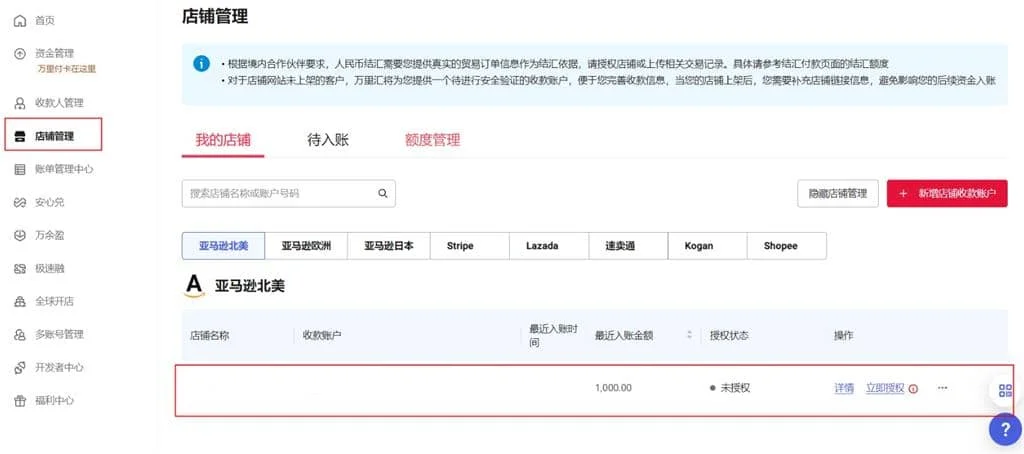1024x454 pixels.
Task: Click the blue info icon in notice banner
Action: point(202,63)
